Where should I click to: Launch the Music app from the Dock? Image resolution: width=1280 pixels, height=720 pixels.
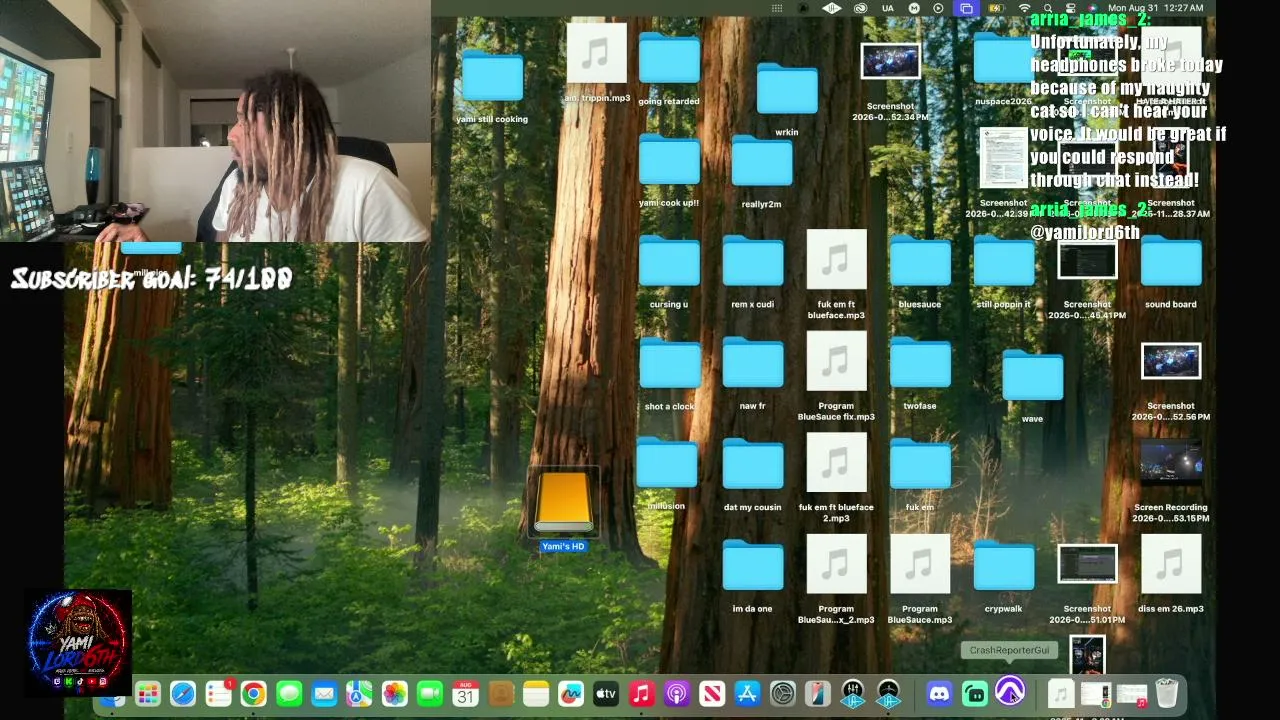click(x=642, y=693)
